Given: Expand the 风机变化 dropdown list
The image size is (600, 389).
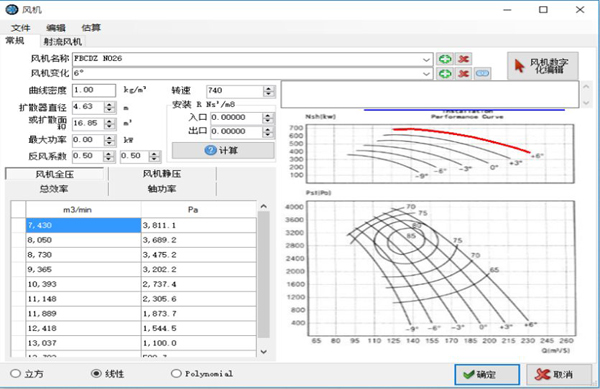Looking at the screenshot, I should pos(426,74).
